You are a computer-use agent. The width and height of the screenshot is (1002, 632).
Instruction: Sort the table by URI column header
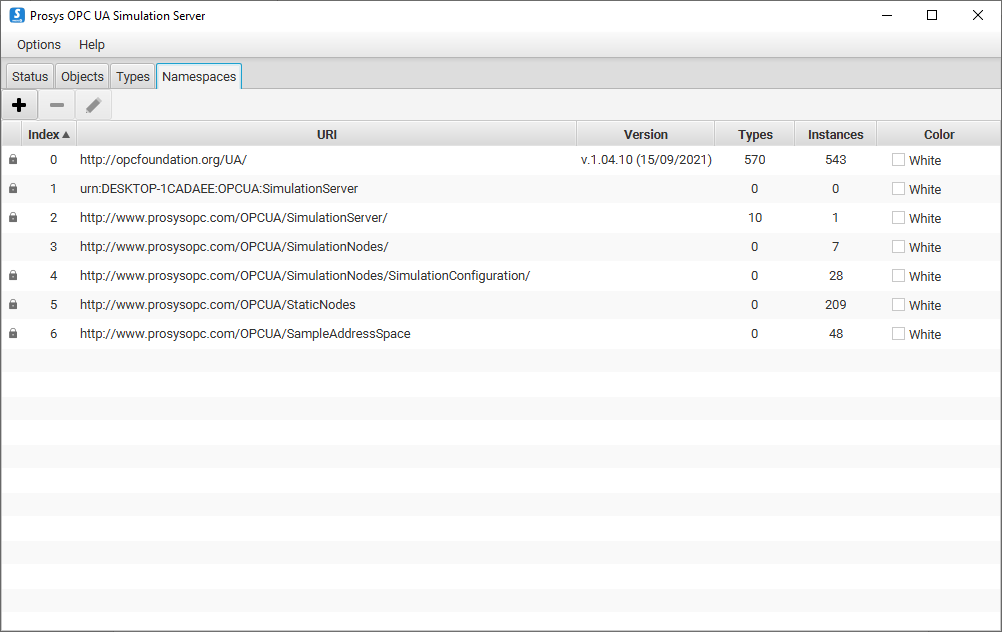(x=326, y=134)
